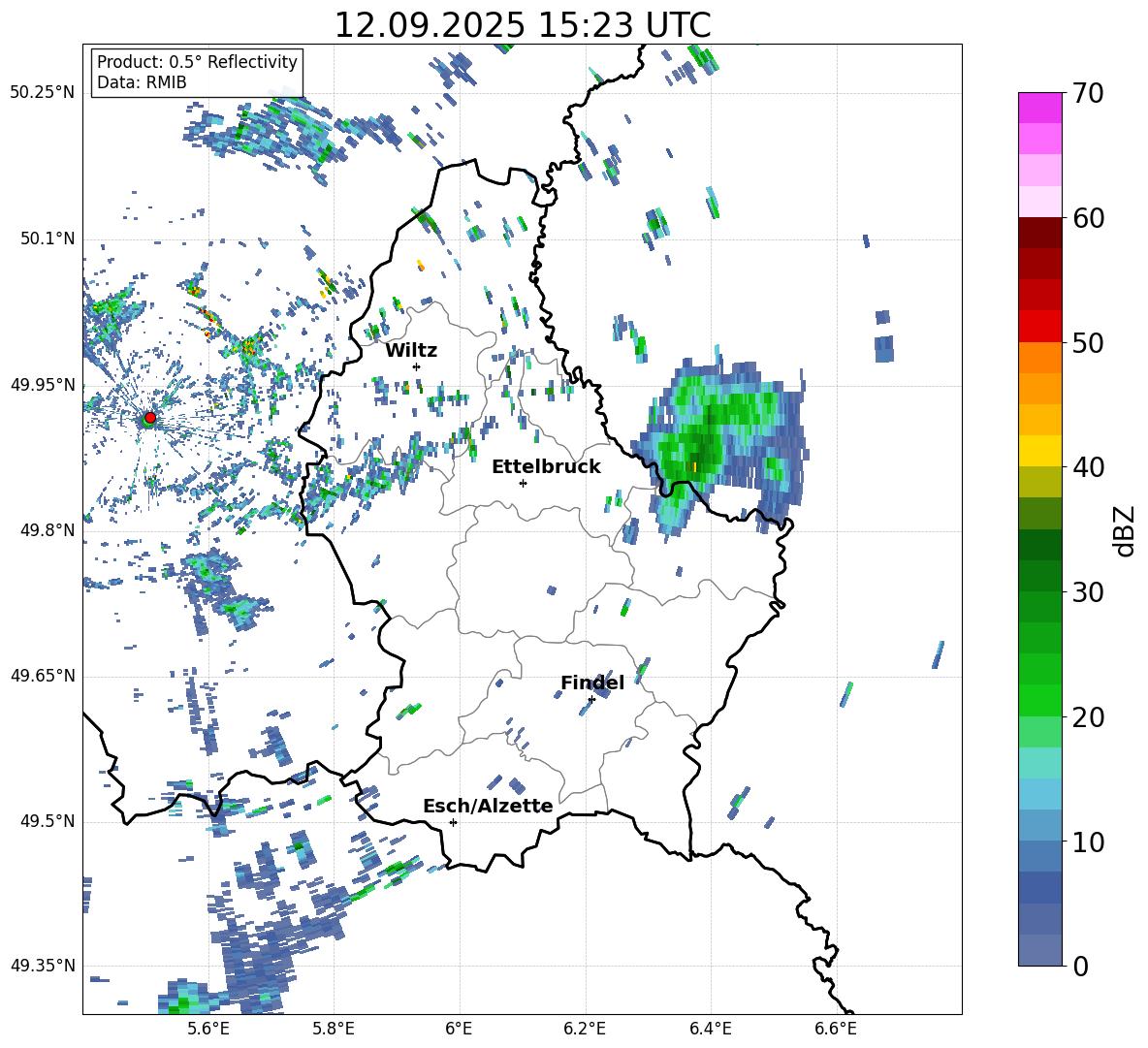The image size is (1148, 1048).
Task: Click the bright red 50 dBZ colorbar segment
Action: [x=1039, y=327]
